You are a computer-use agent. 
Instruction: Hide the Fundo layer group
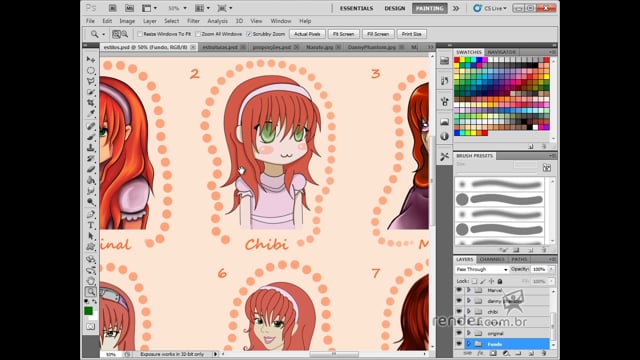(x=459, y=344)
